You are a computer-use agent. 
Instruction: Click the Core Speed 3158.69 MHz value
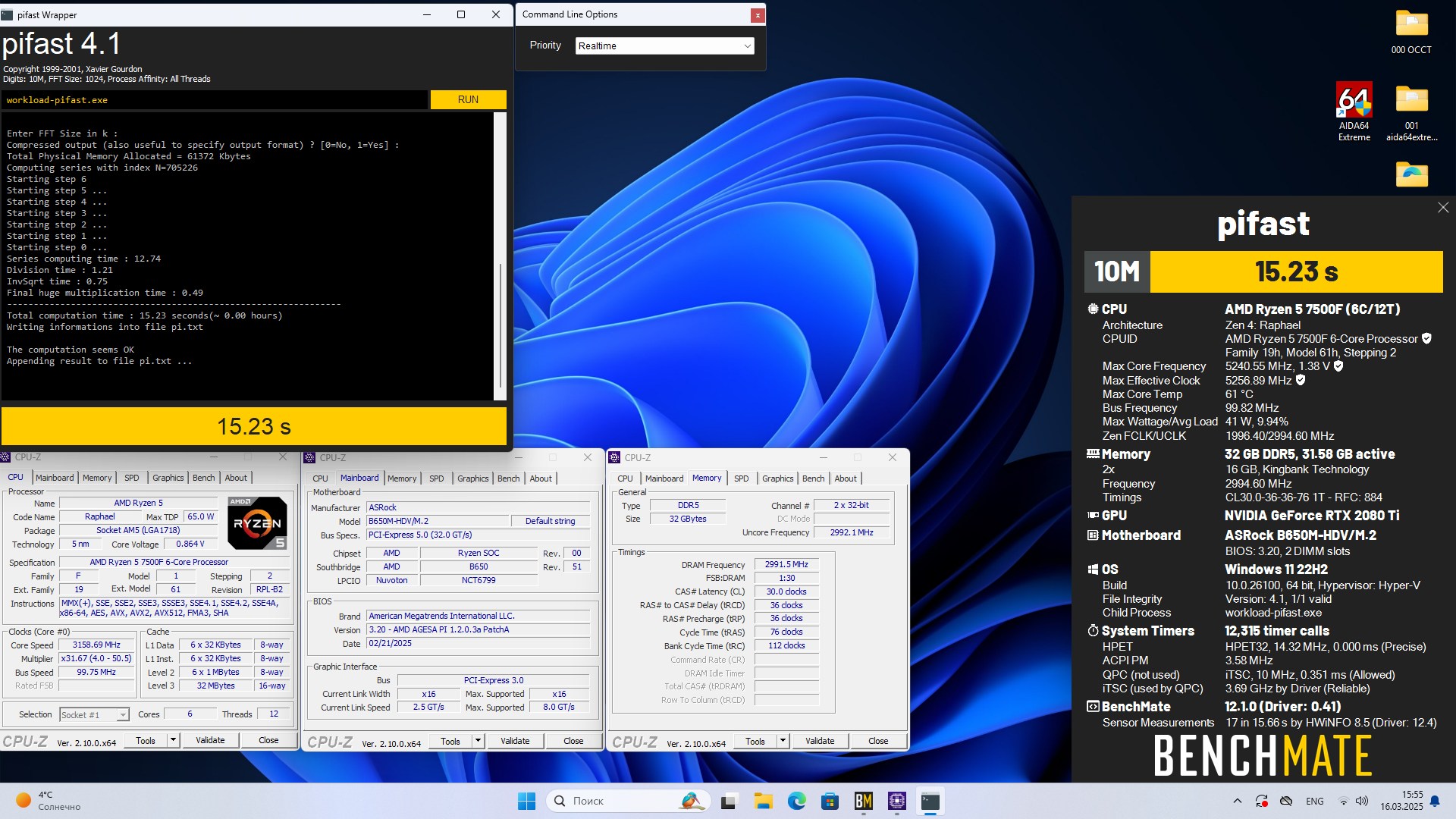click(x=96, y=645)
